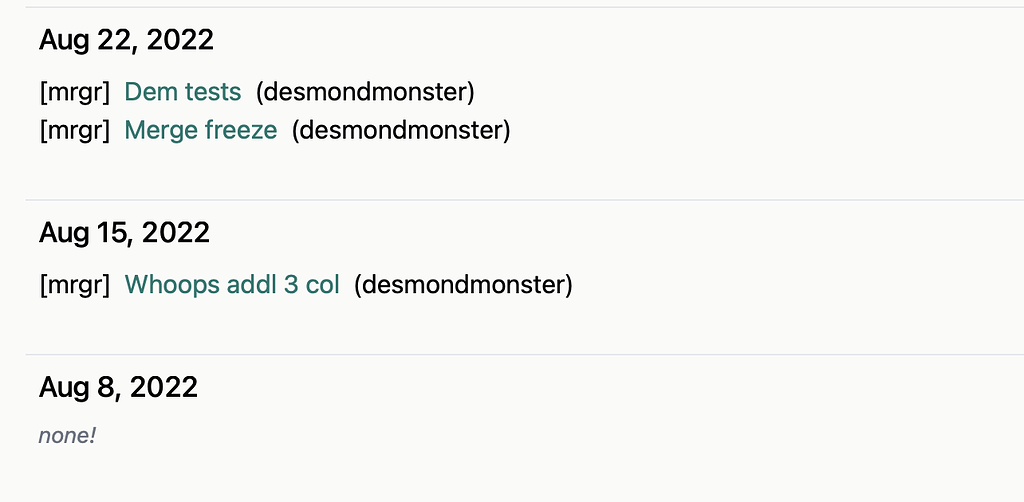The width and height of the screenshot is (1024, 502).
Task: Click author desmondmonster next to Dem tests
Action: (365, 92)
